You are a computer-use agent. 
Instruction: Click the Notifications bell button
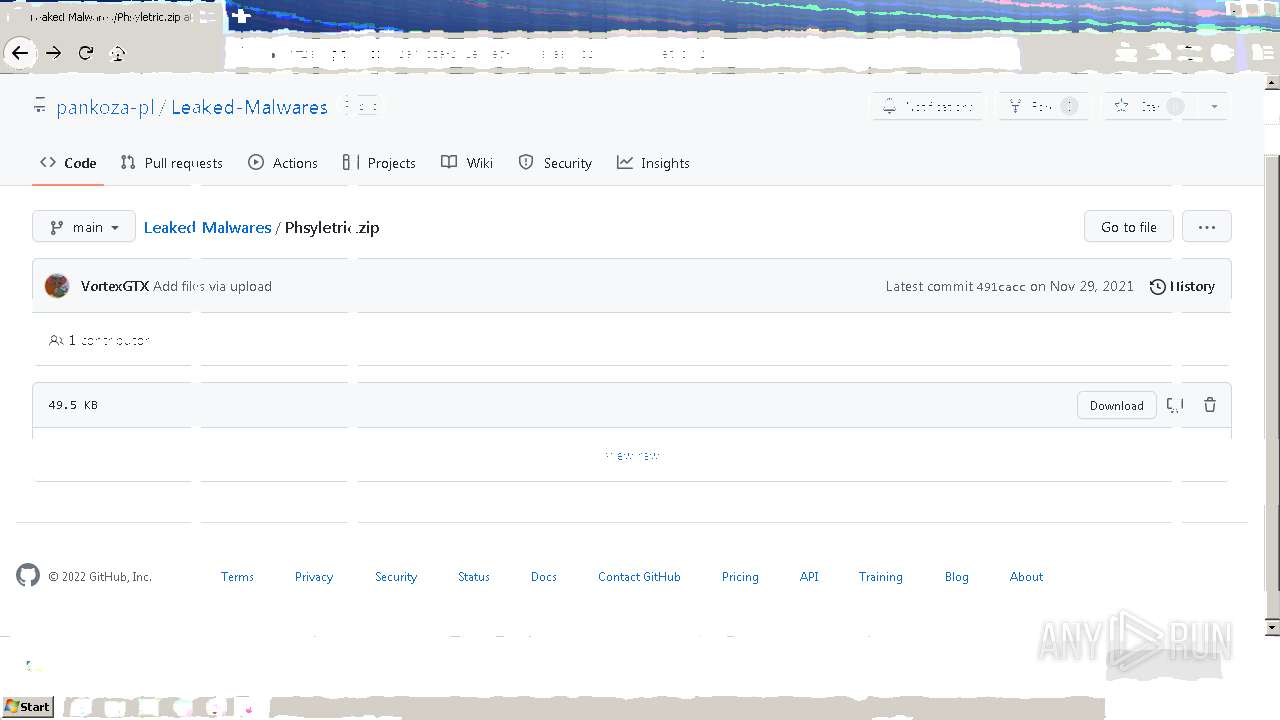[929, 106]
